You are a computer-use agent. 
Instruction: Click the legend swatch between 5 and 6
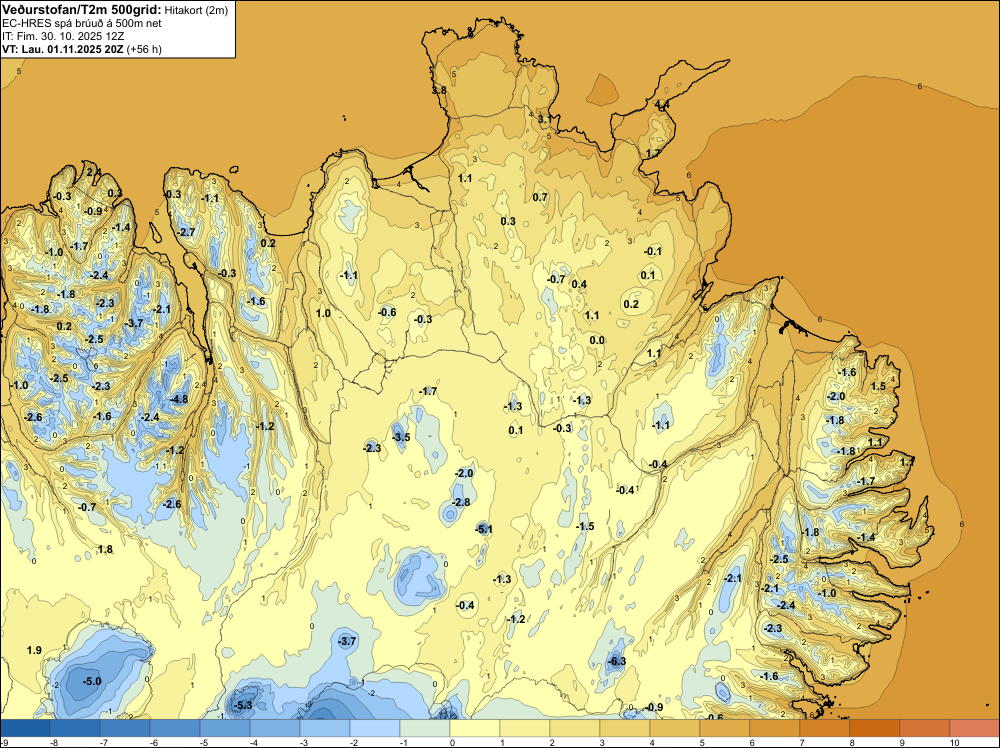click(x=724, y=728)
